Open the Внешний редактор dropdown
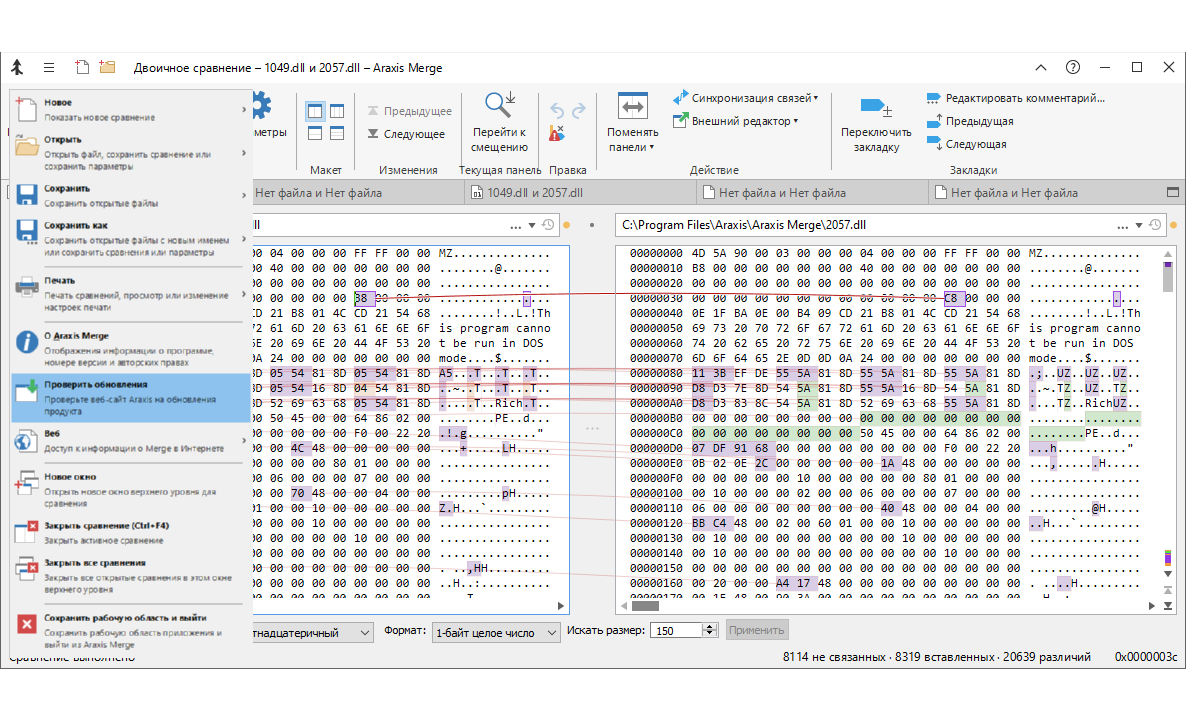Image resolution: width=1186 pixels, height=722 pixels. [x=735, y=121]
